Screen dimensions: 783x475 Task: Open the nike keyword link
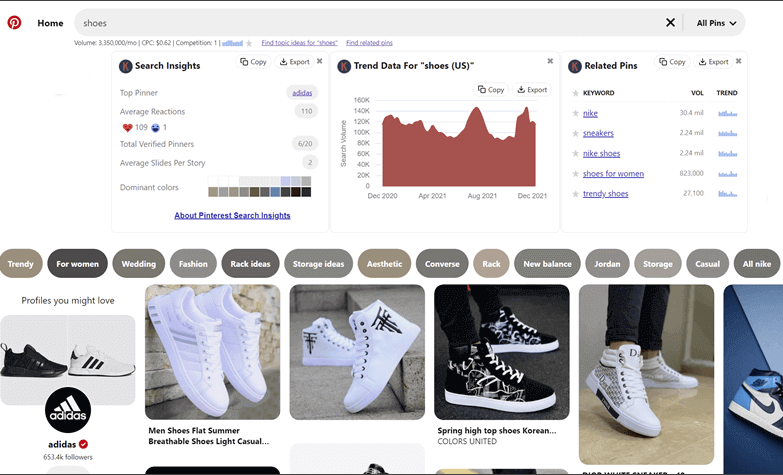(x=590, y=113)
